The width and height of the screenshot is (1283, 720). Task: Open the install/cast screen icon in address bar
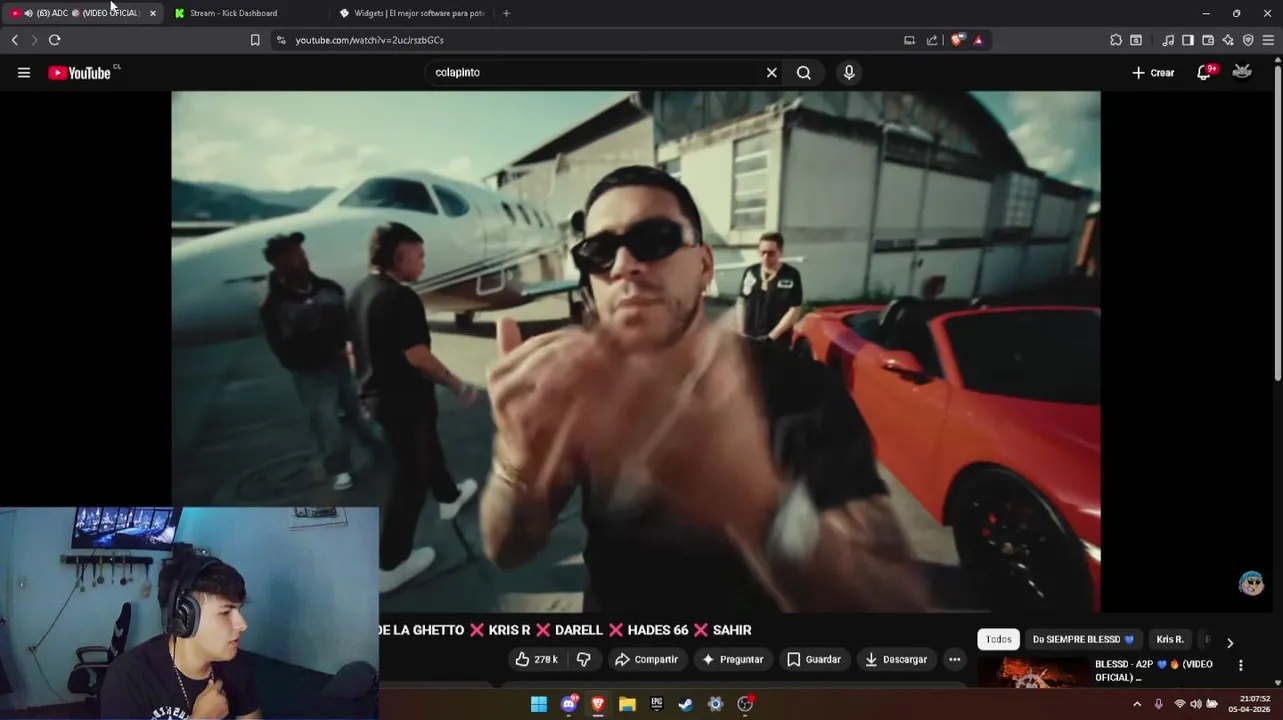click(x=909, y=40)
